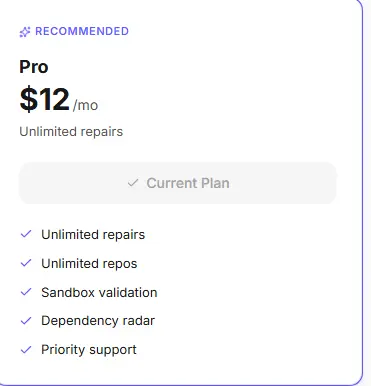Click the checkmark next to Unlimited repairs feature
Image resolution: width=371 pixels, height=386 pixels.
[x=26, y=234]
